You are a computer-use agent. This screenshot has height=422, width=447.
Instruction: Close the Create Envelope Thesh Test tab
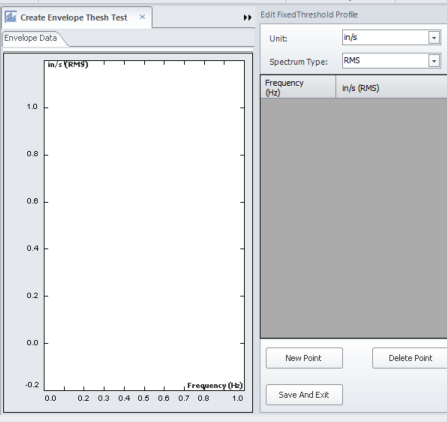coord(142,17)
